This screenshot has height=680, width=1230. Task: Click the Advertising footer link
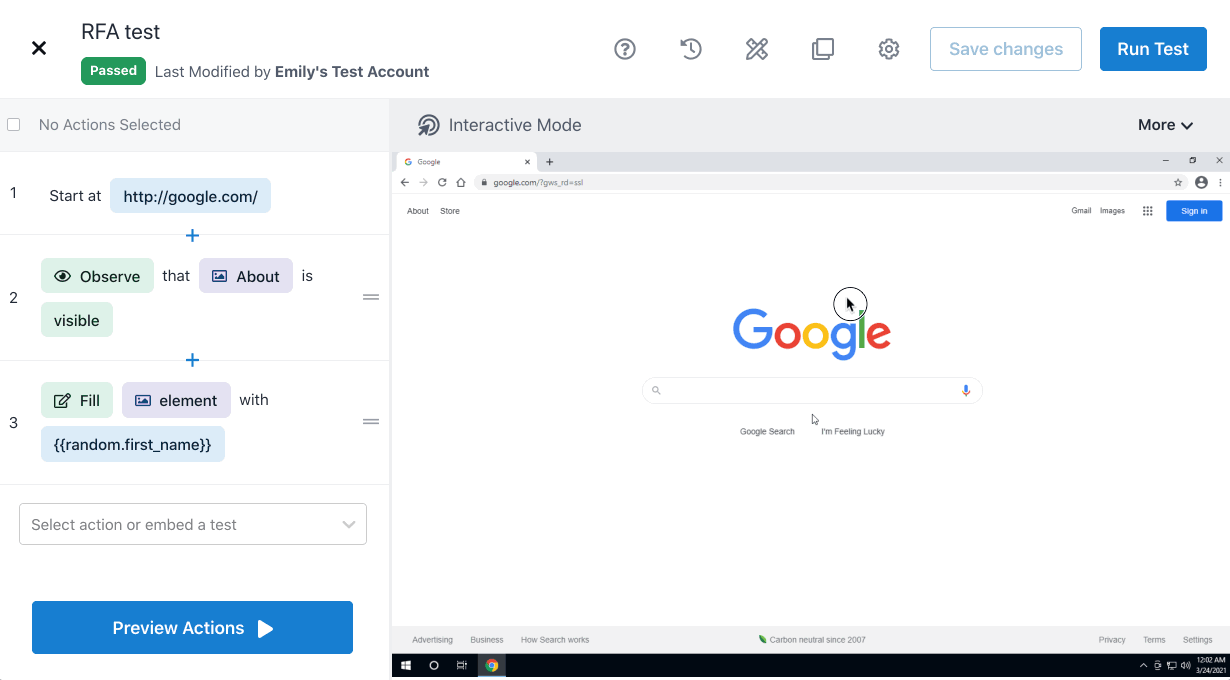(x=432, y=640)
